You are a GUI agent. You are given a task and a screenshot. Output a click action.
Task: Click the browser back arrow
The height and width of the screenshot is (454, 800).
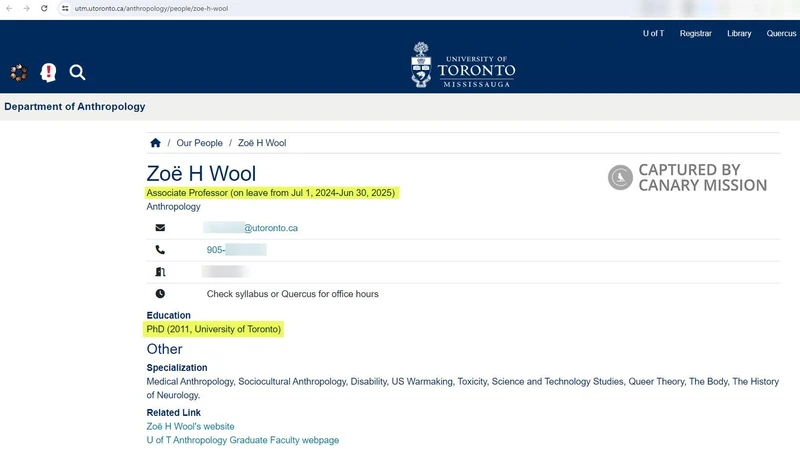9,8
